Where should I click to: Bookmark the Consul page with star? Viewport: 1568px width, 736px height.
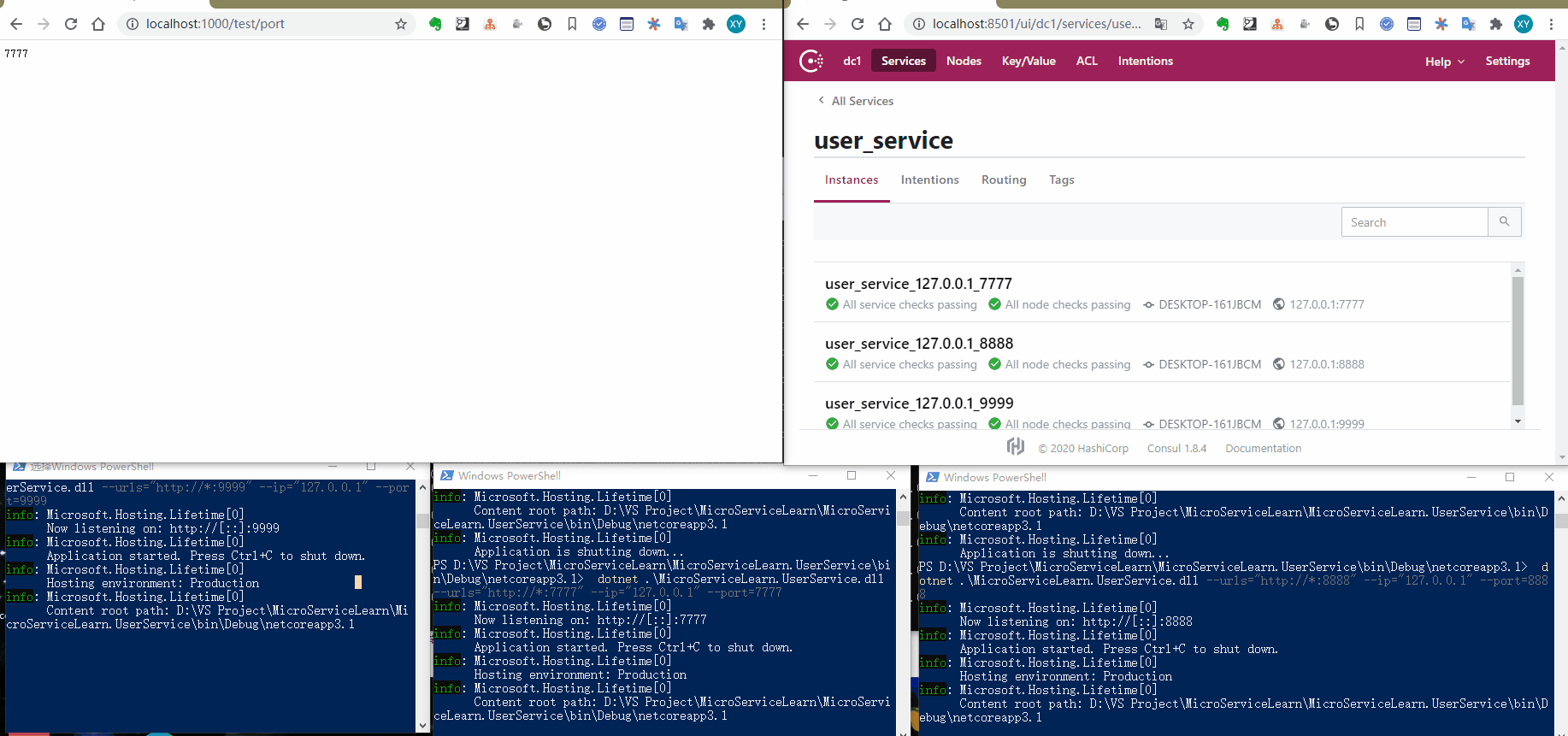tap(1188, 24)
